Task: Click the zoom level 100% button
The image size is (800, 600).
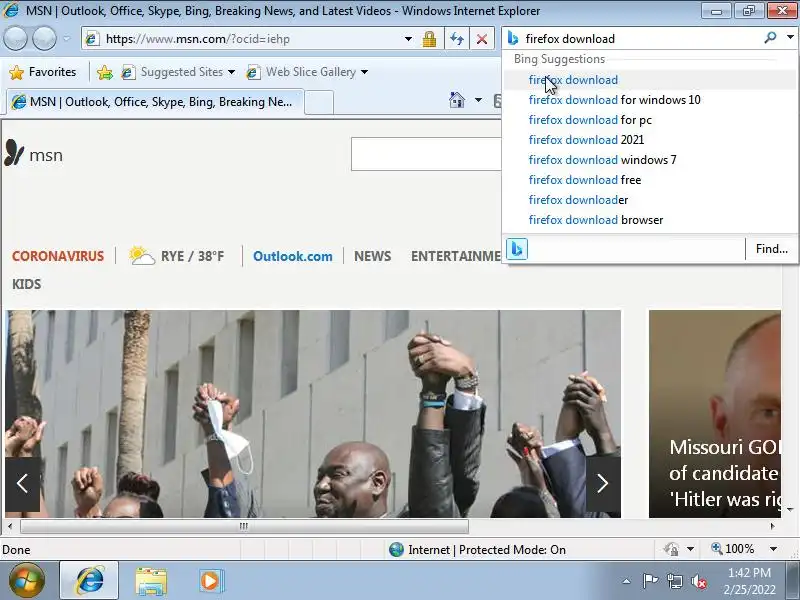Action: coord(733,549)
